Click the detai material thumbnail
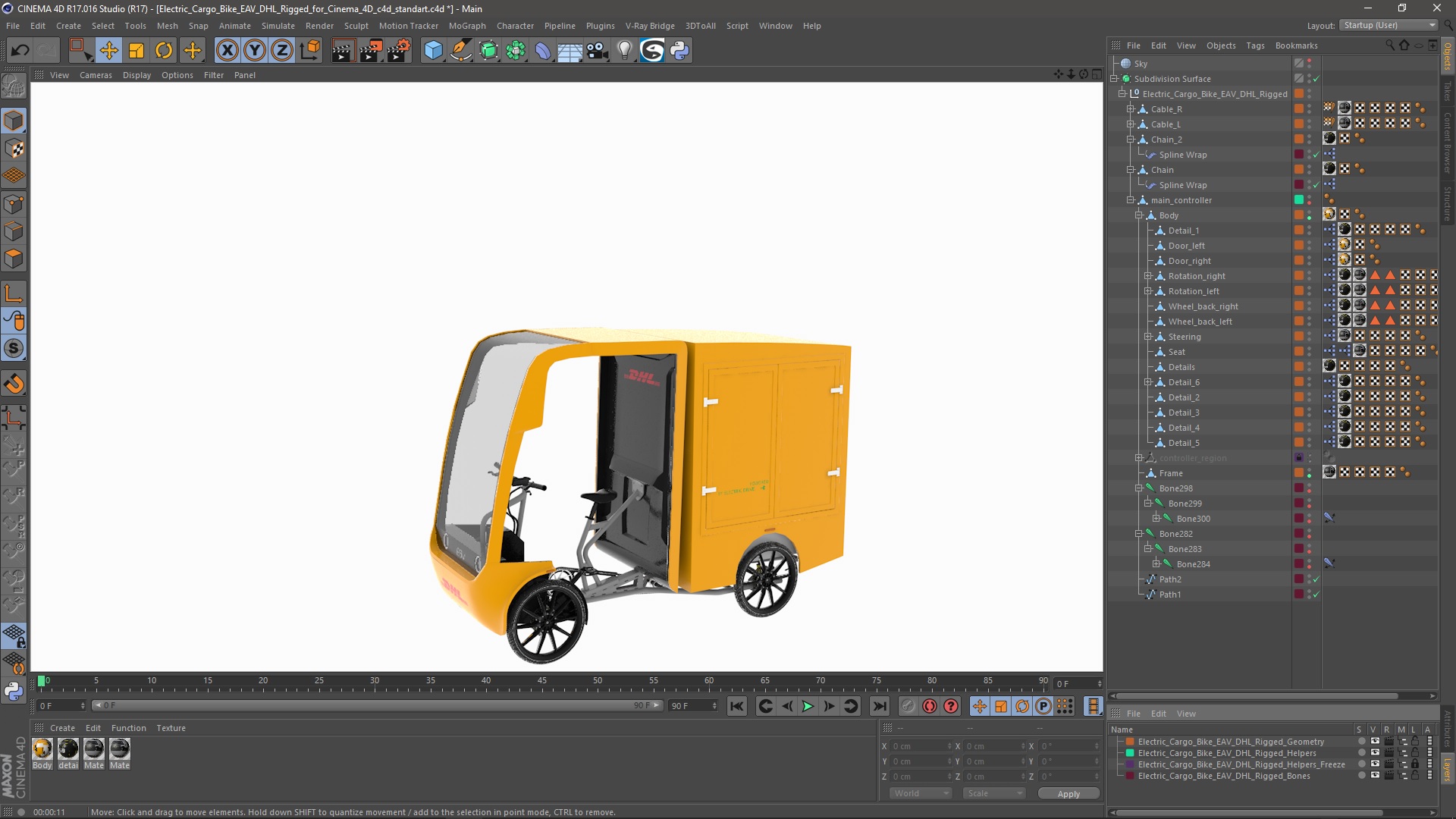Screen dimensions: 1456x819 68,749
